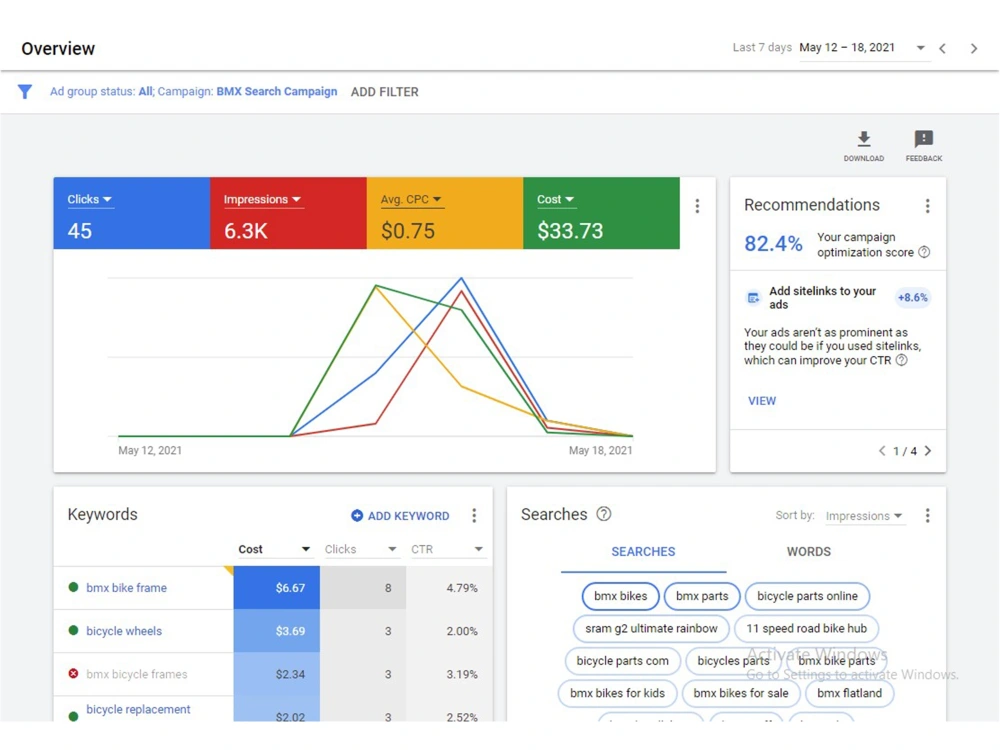The width and height of the screenshot is (1000, 750).
Task: Select the bmx parts search chip
Action: [x=702, y=596]
